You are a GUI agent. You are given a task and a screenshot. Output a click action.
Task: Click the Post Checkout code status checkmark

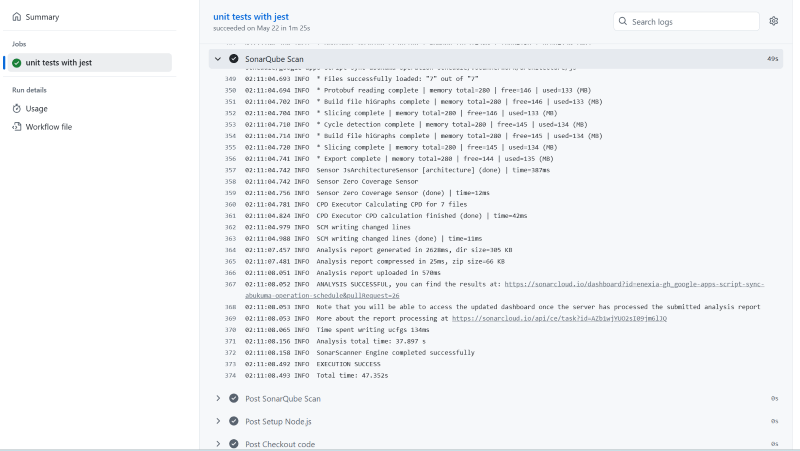pos(233,444)
